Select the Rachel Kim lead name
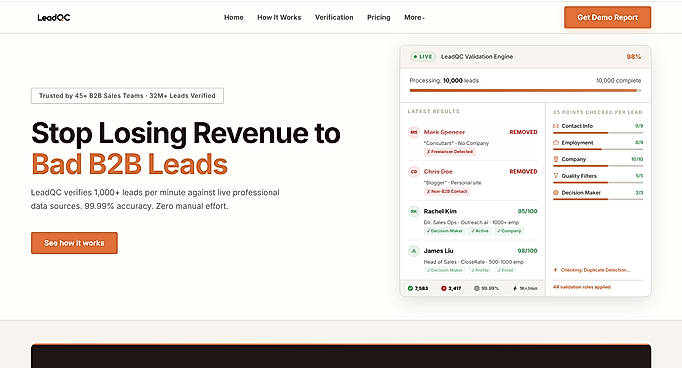Screen dimensions: 682x368 point(440,211)
